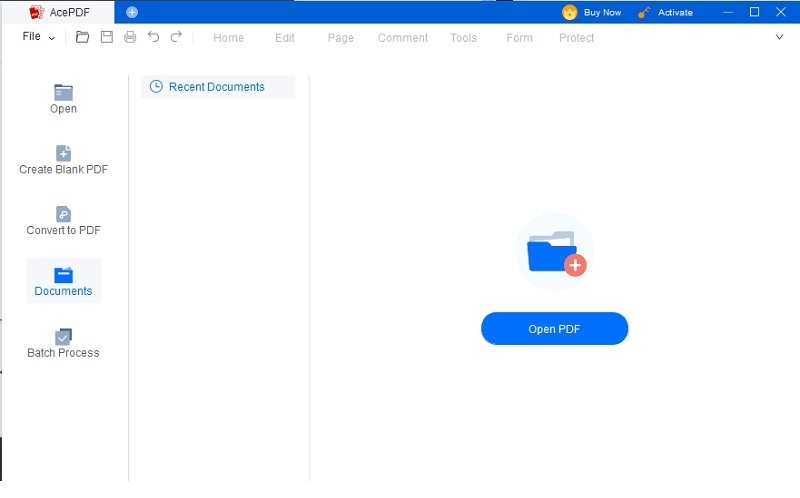Select Create Blank PDF in sidebar
The height and width of the screenshot is (498, 800).
[x=63, y=160]
